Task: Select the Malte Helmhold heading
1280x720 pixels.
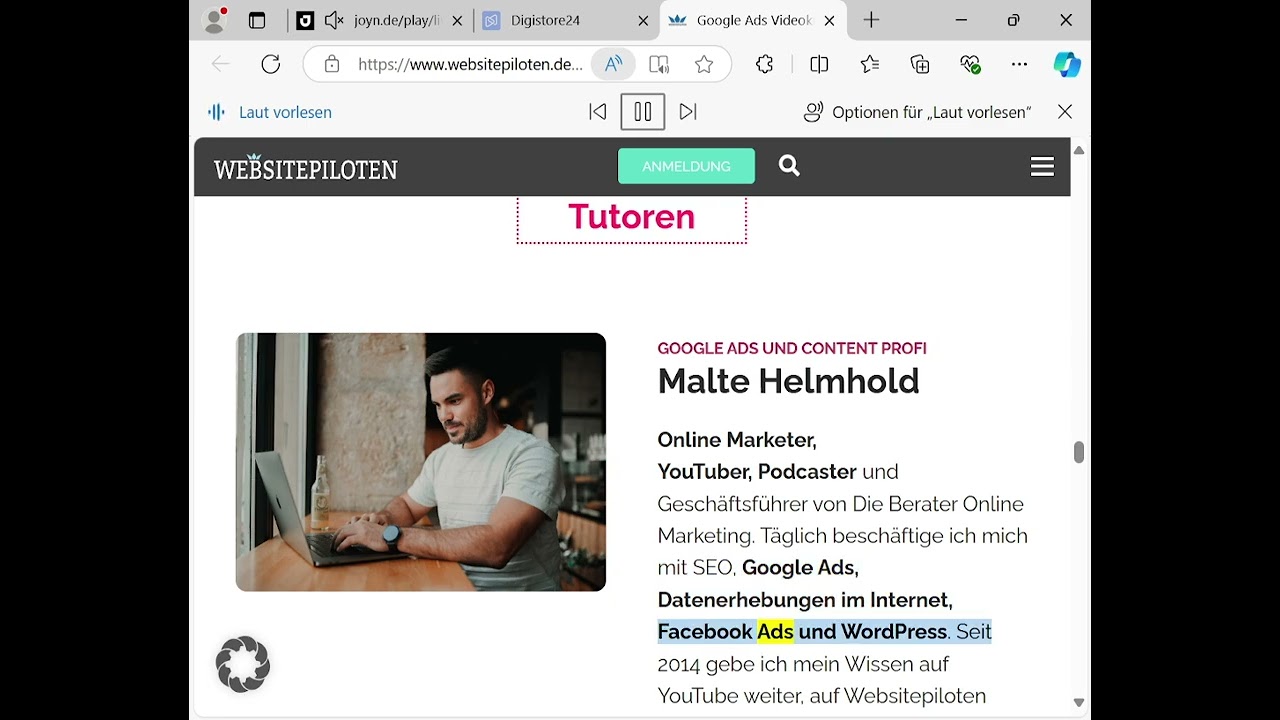Action: click(788, 381)
